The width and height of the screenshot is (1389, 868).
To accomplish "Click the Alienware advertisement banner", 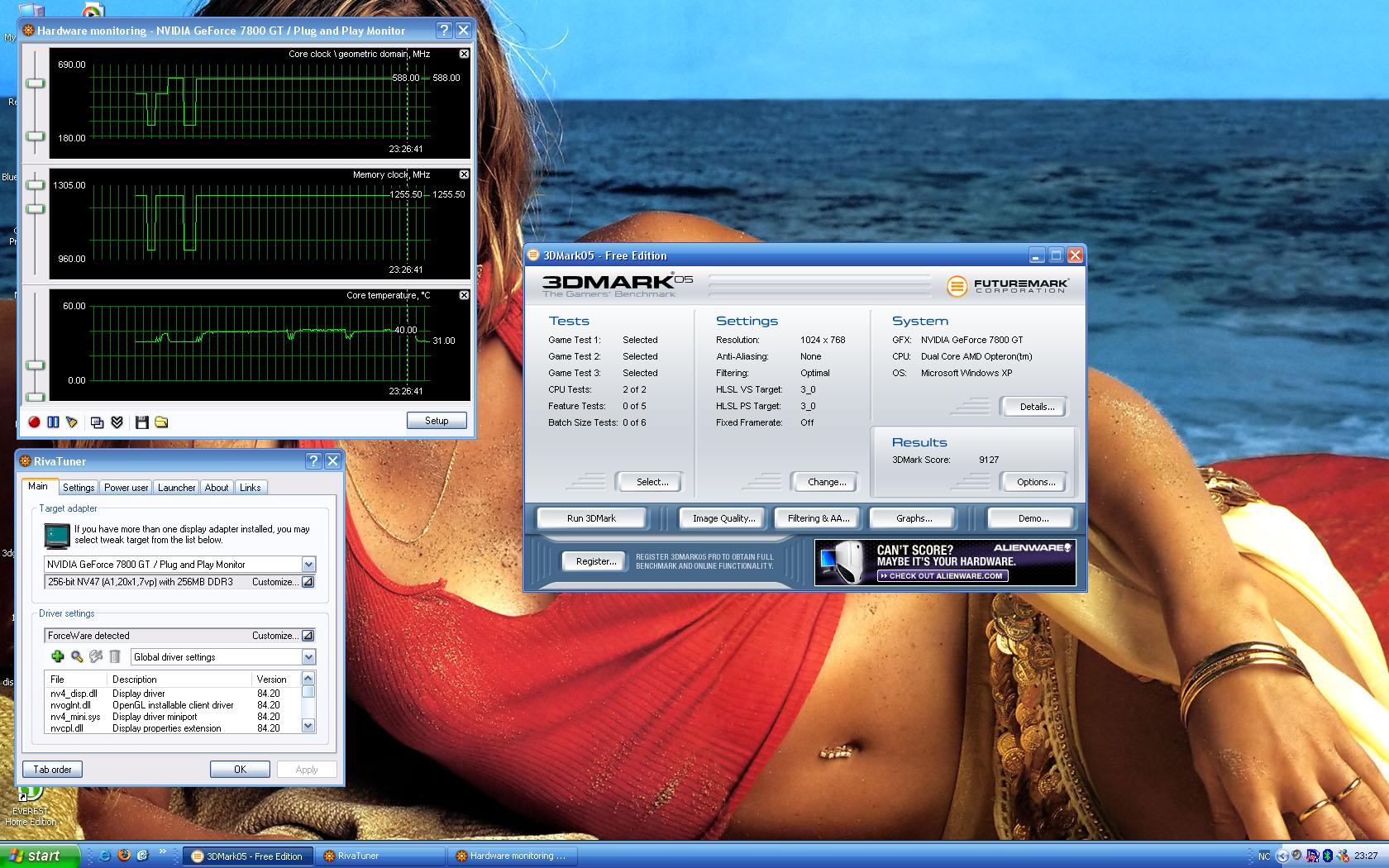I will (x=945, y=562).
